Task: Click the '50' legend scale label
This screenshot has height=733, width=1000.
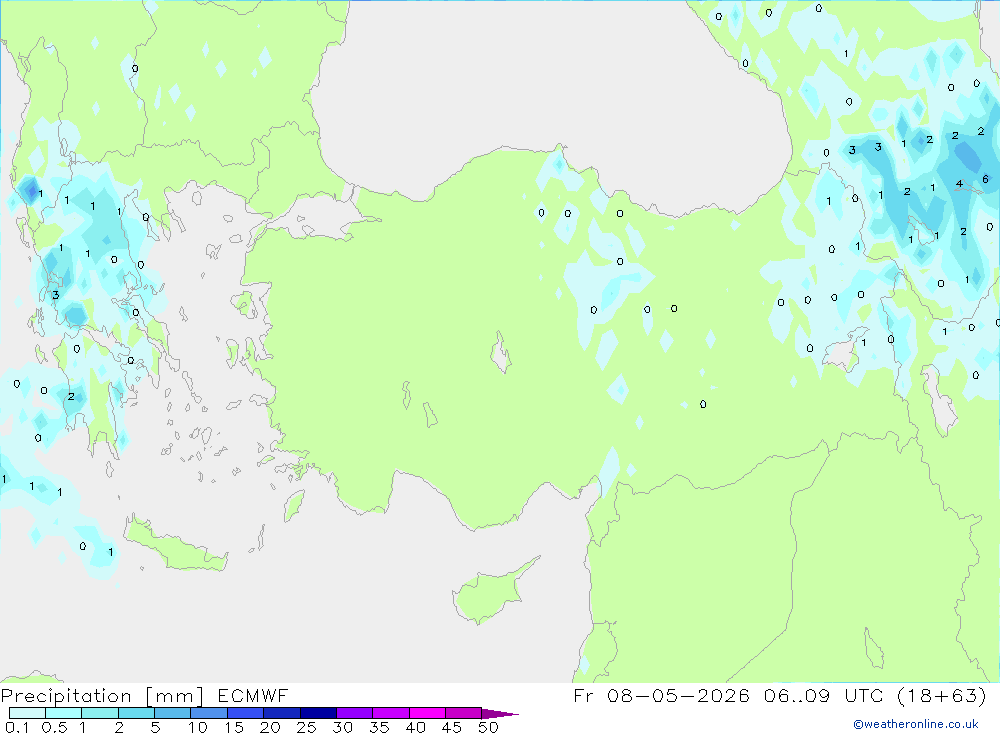Action: tap(488, 727)
